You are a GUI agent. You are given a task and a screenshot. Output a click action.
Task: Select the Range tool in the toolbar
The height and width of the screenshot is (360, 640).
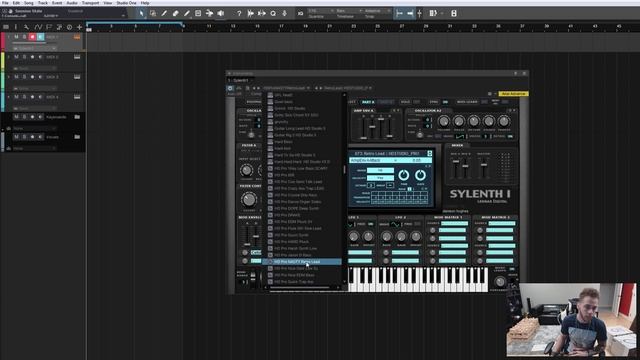[x=153, y=13]
